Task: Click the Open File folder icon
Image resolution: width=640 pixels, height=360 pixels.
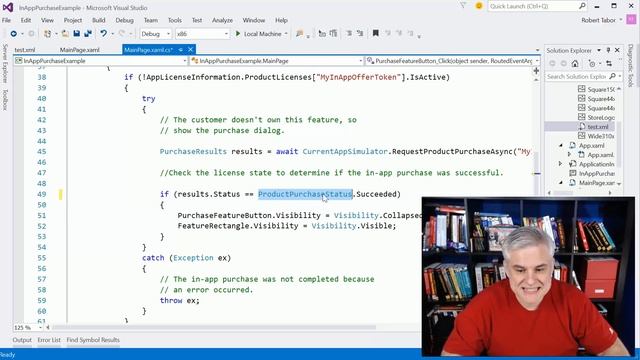Action: click(x=65, y=34)
